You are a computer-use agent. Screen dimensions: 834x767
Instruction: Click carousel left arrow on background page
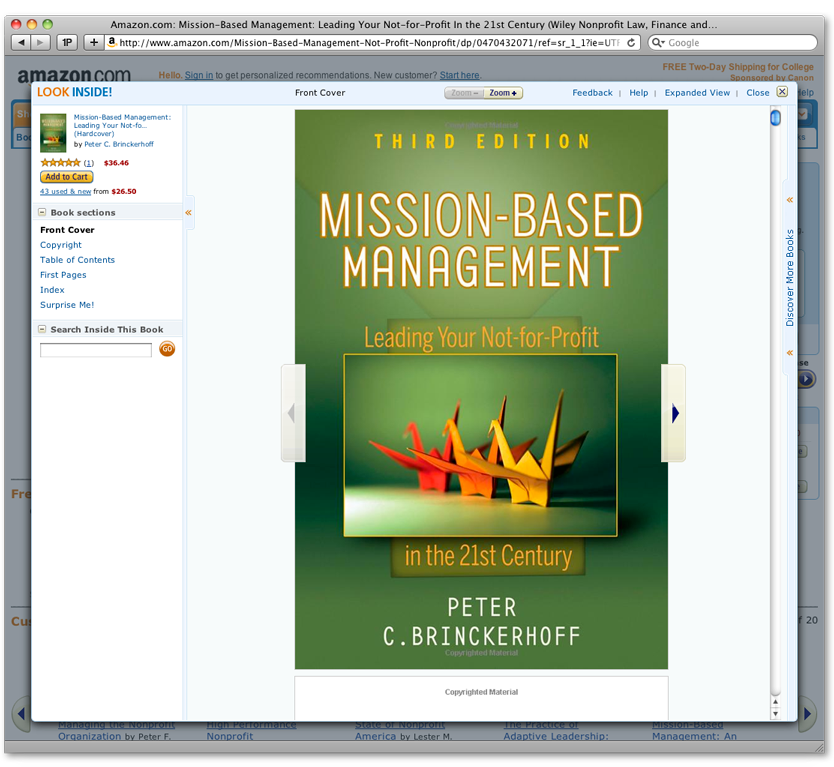tap(21, 714)
